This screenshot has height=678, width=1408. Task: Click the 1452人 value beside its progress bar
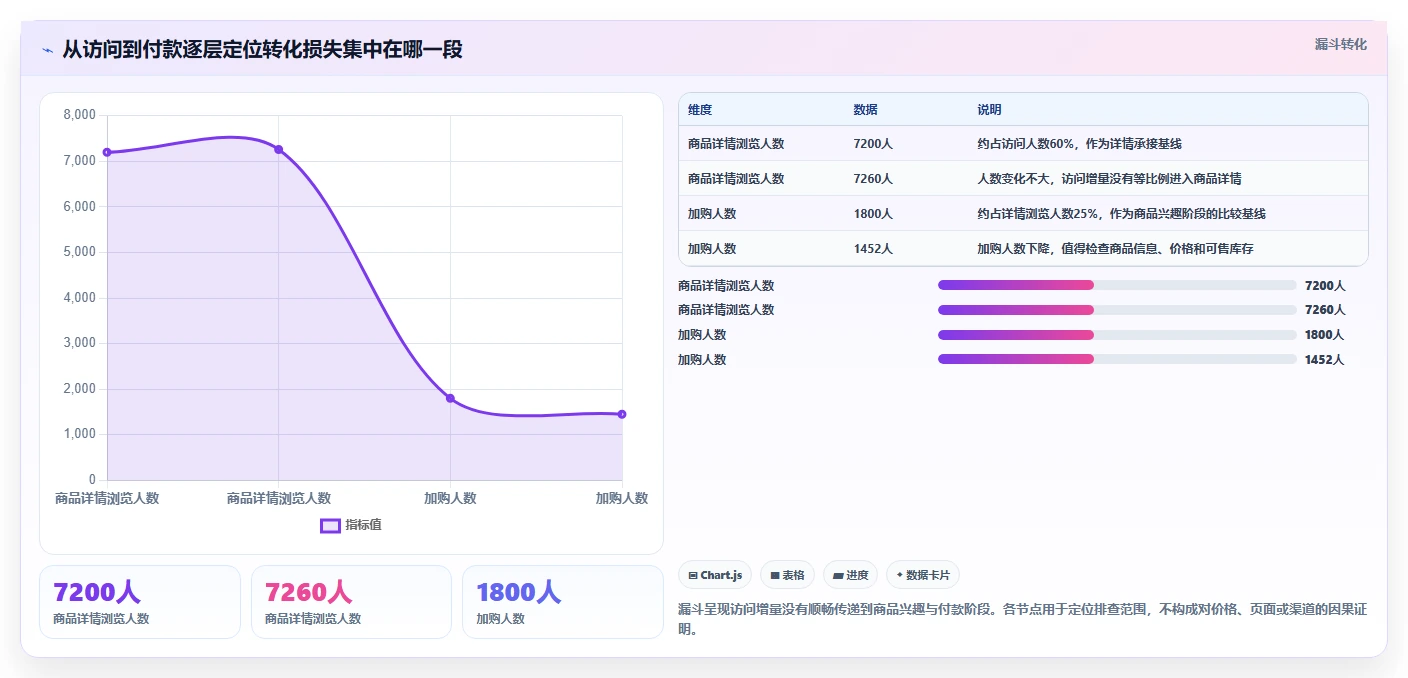[x=1325, y=360]
